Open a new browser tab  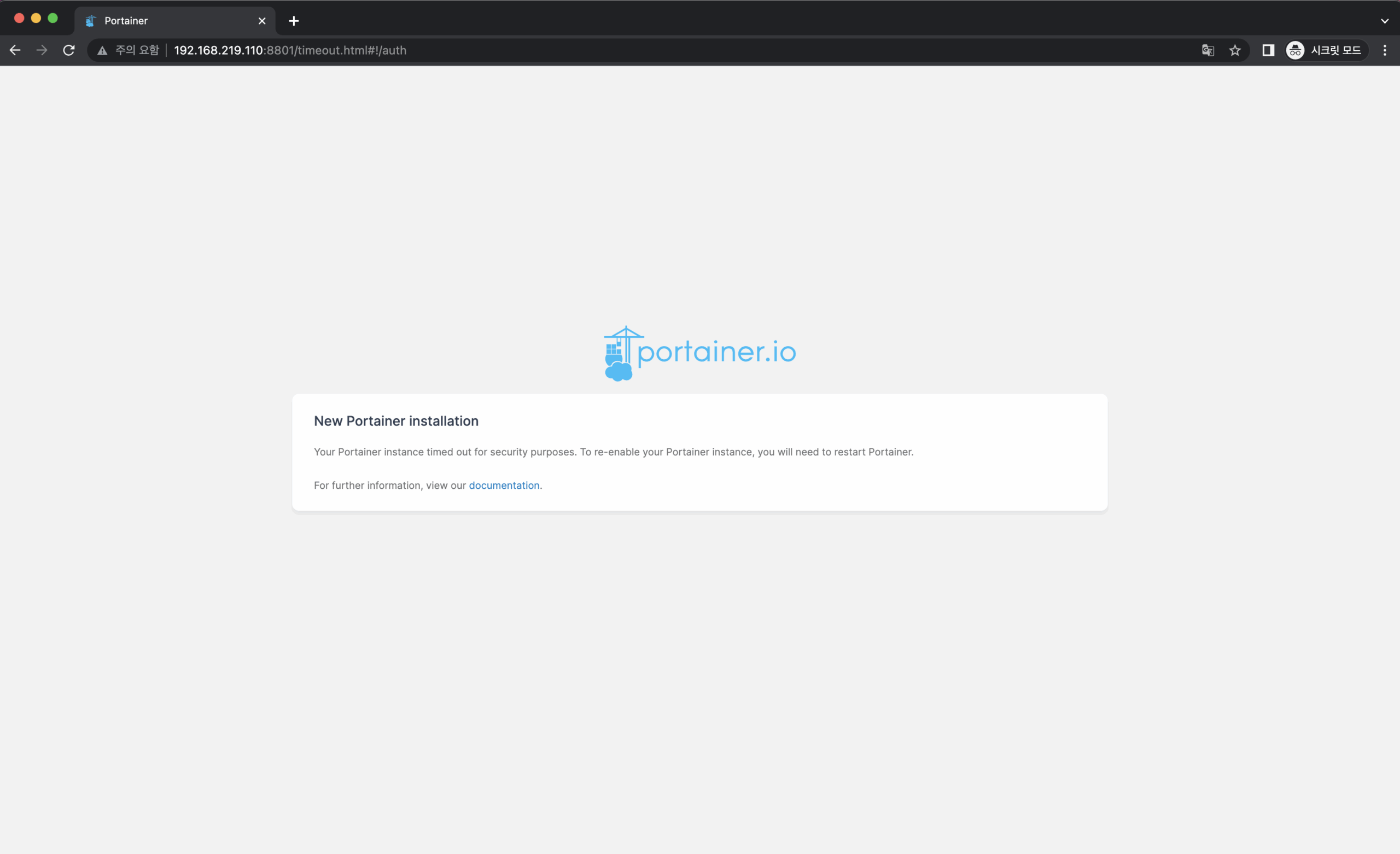coord(294,21)
